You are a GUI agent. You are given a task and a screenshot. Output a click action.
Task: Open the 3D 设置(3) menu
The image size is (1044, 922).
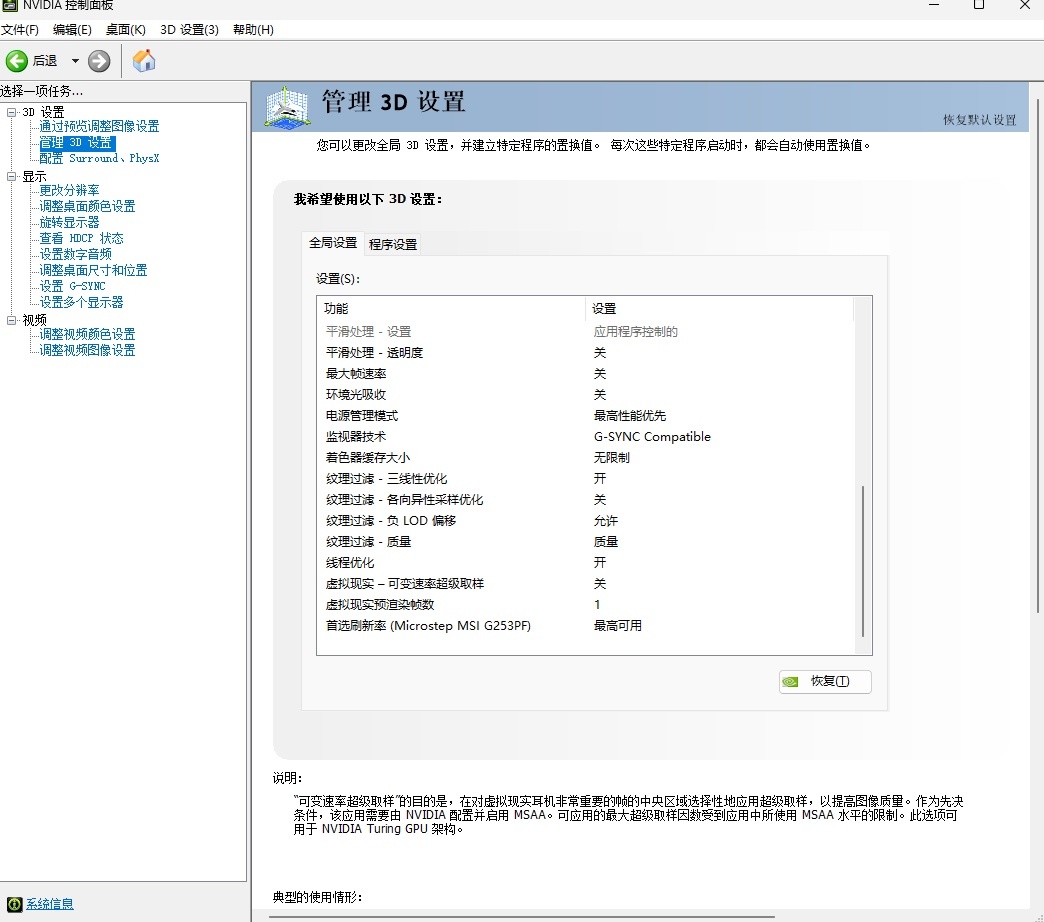tap(189, 29)
